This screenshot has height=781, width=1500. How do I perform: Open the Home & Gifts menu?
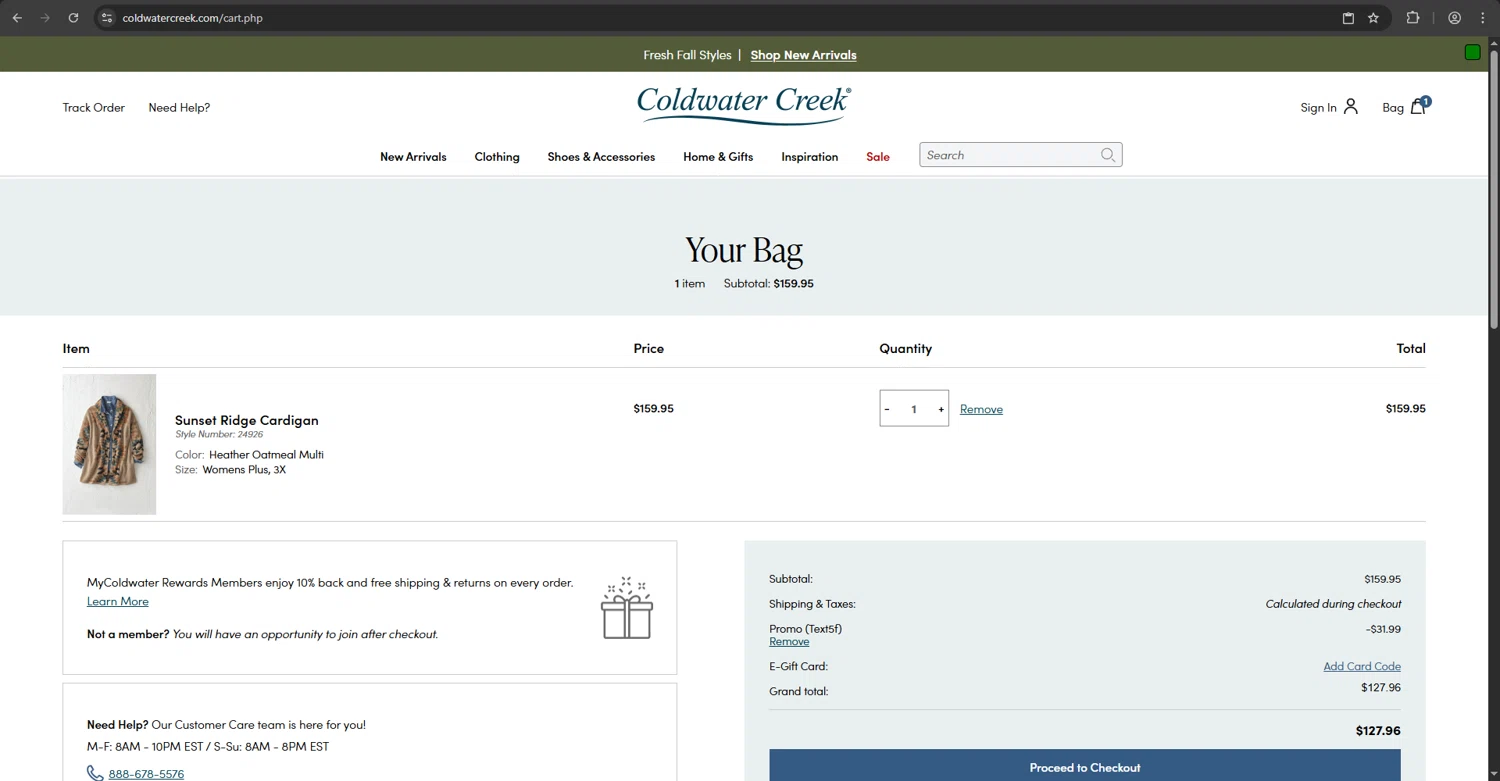coord(718,157)
